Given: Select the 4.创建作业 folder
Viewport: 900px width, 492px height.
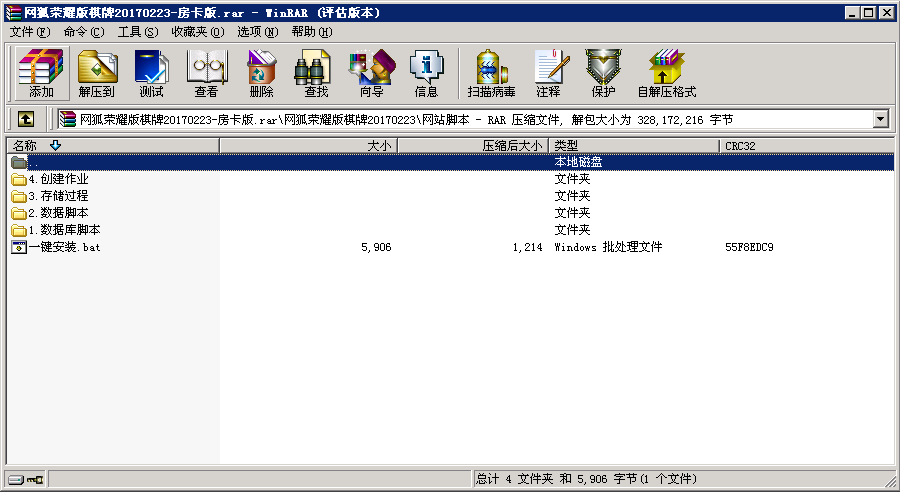Looking at the screenshot, I should coord(58,179).
